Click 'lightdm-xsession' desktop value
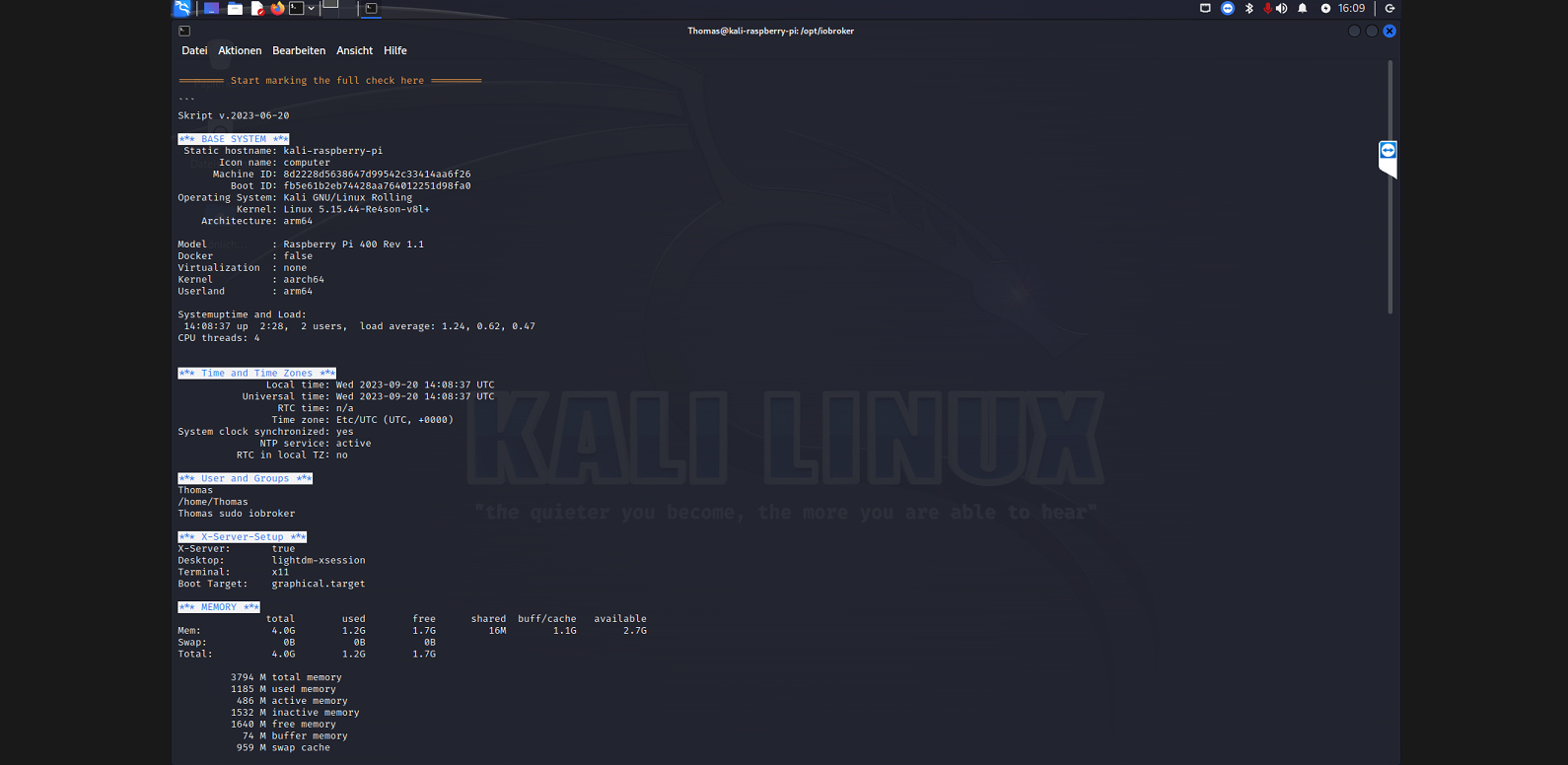Screen dimensions: 1568x765 (319, 561)
